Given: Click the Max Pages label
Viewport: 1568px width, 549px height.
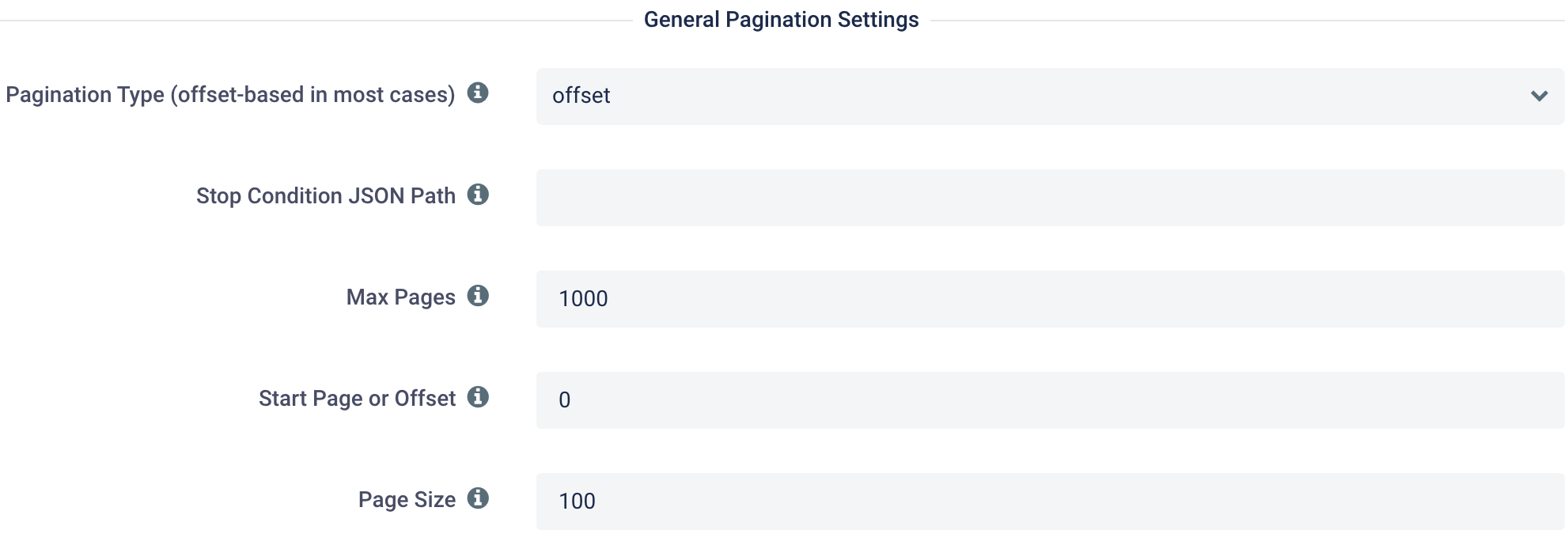Looking at the screenshot, I should 401,297.
